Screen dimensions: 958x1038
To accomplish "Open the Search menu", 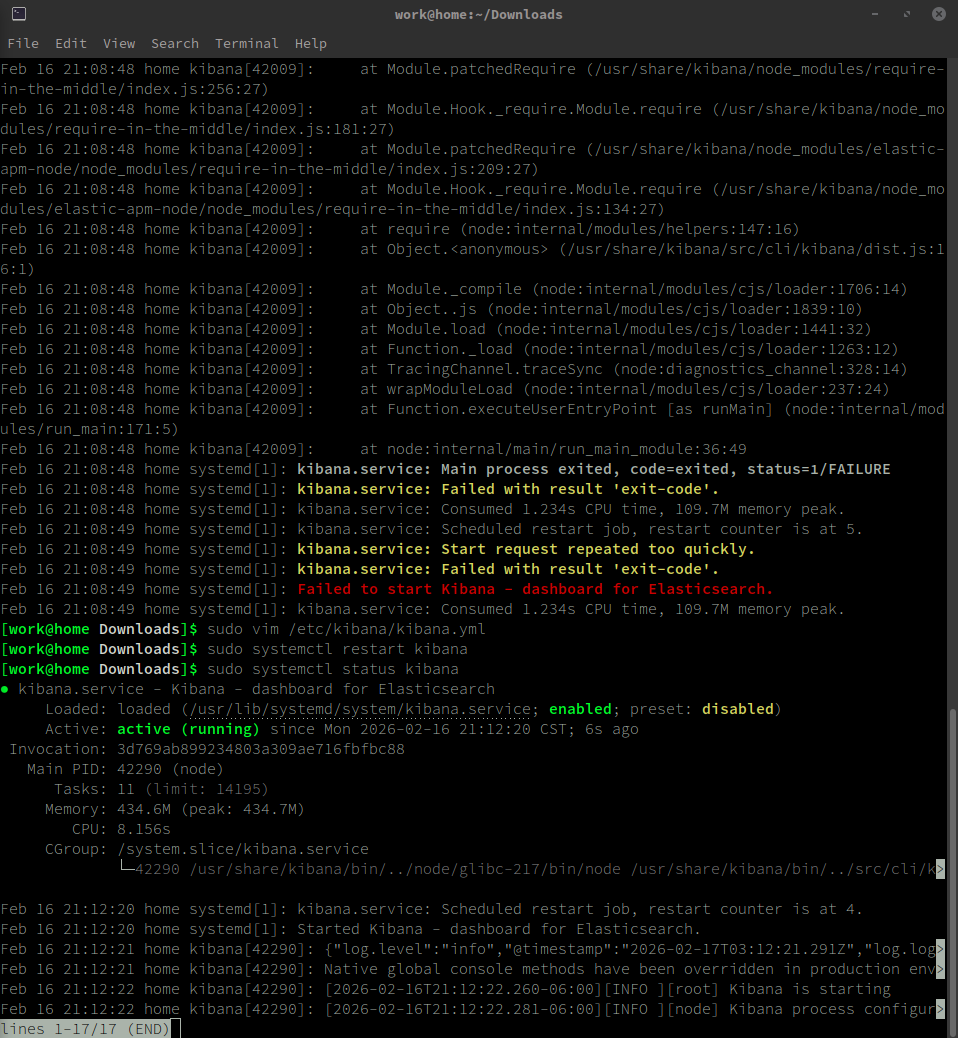I will pyautogui.click(x=175, y=44).
